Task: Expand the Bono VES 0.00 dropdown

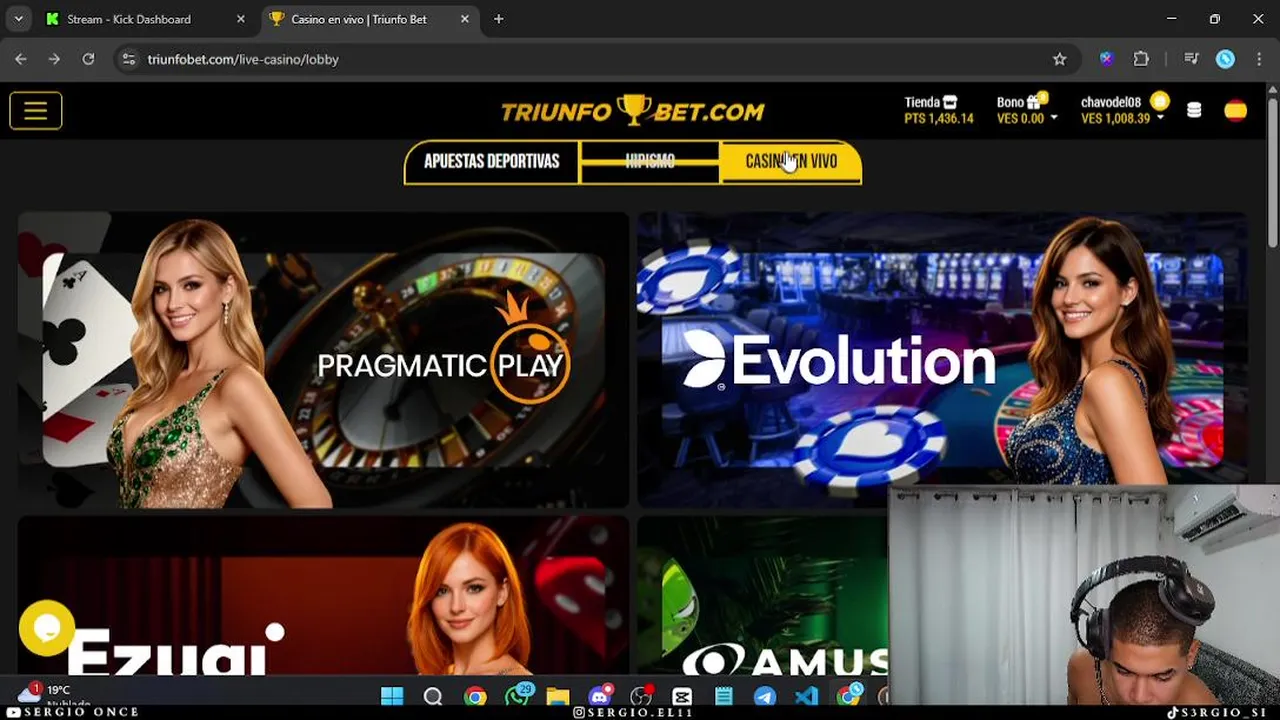Action: pyautogui.click(x=1053, y=118)
